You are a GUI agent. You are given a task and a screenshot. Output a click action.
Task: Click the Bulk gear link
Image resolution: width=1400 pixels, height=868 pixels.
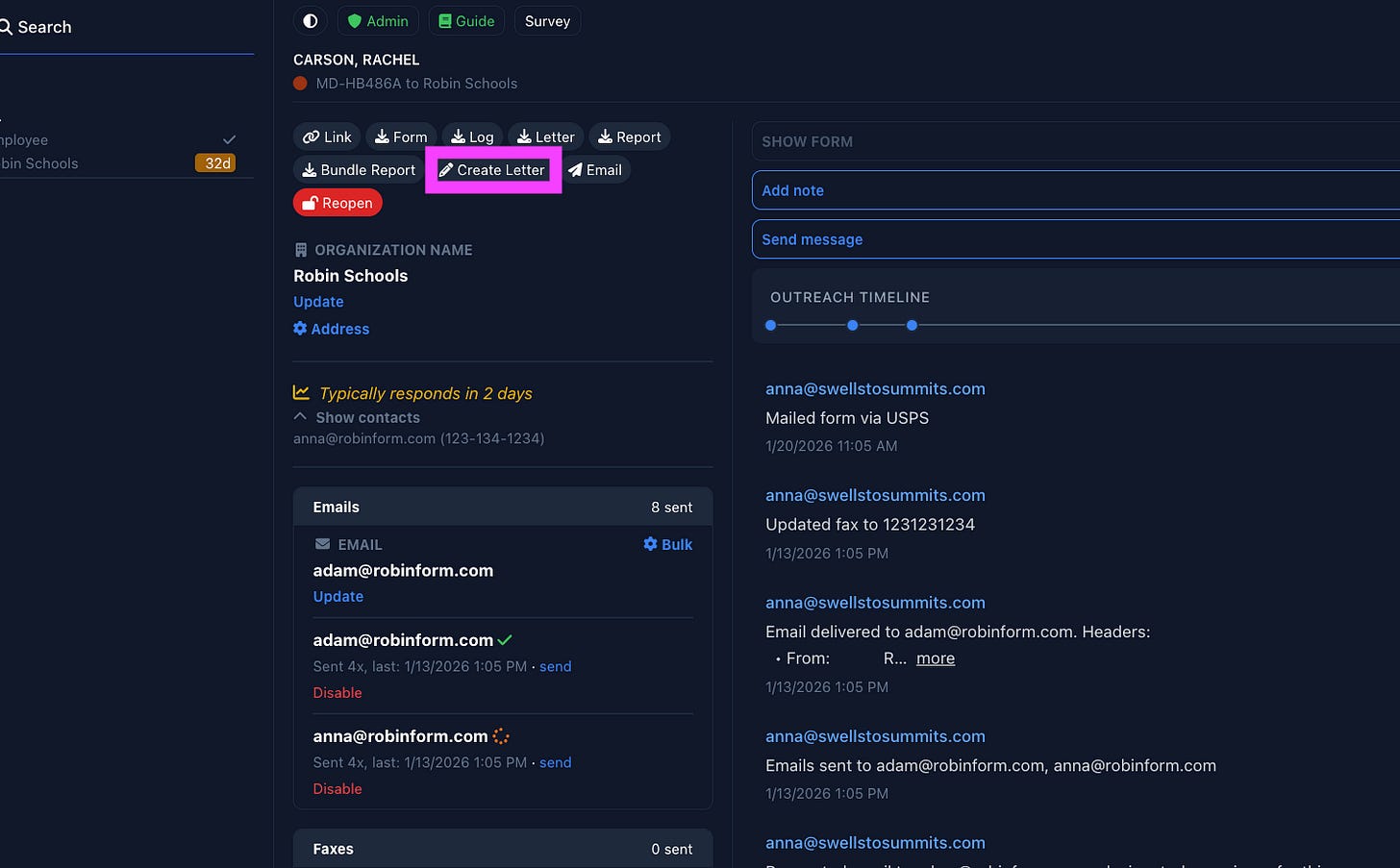[667, 544]
